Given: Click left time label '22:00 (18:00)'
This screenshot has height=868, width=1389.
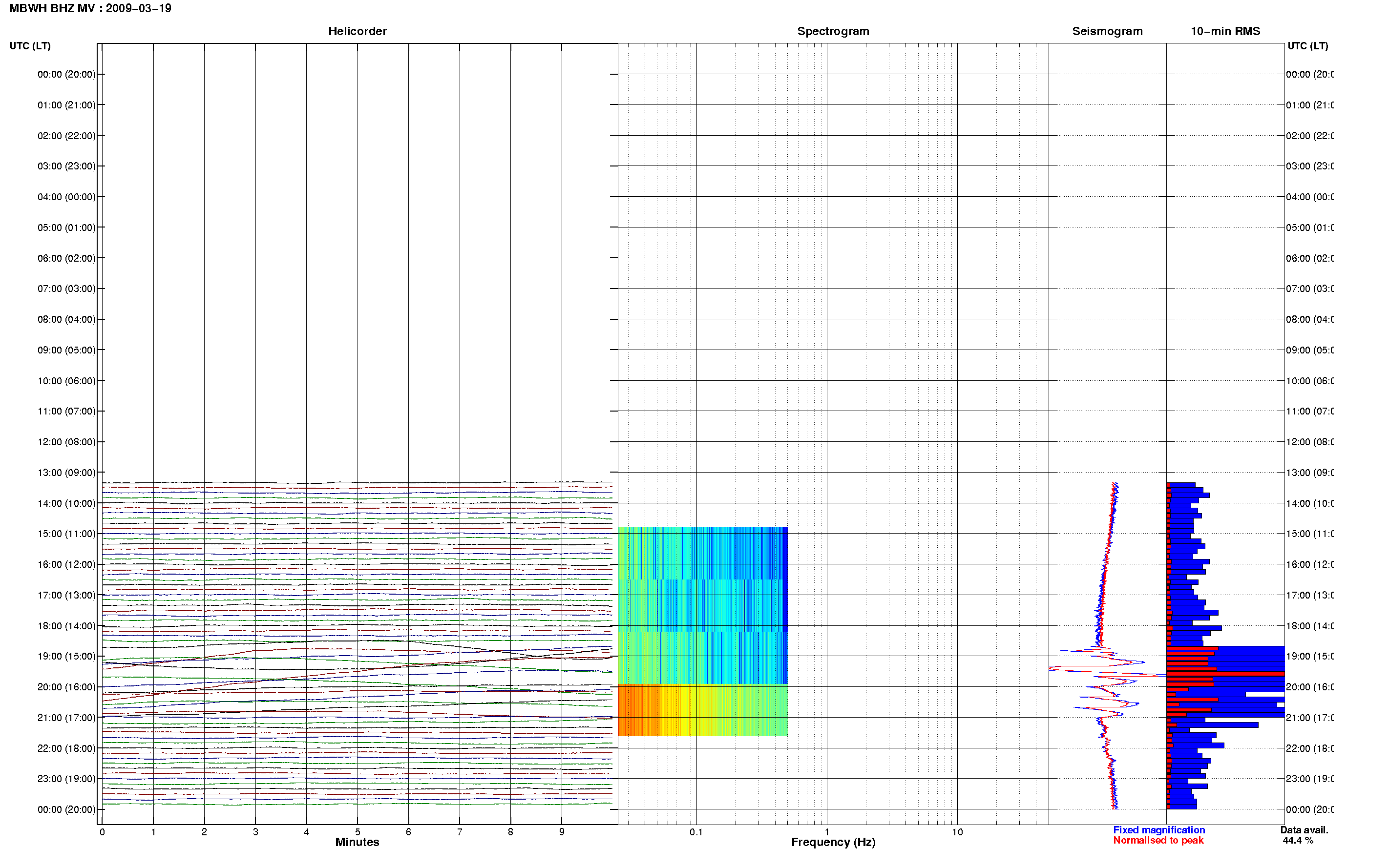Looking at the screenshot, I should pos(66,748).
